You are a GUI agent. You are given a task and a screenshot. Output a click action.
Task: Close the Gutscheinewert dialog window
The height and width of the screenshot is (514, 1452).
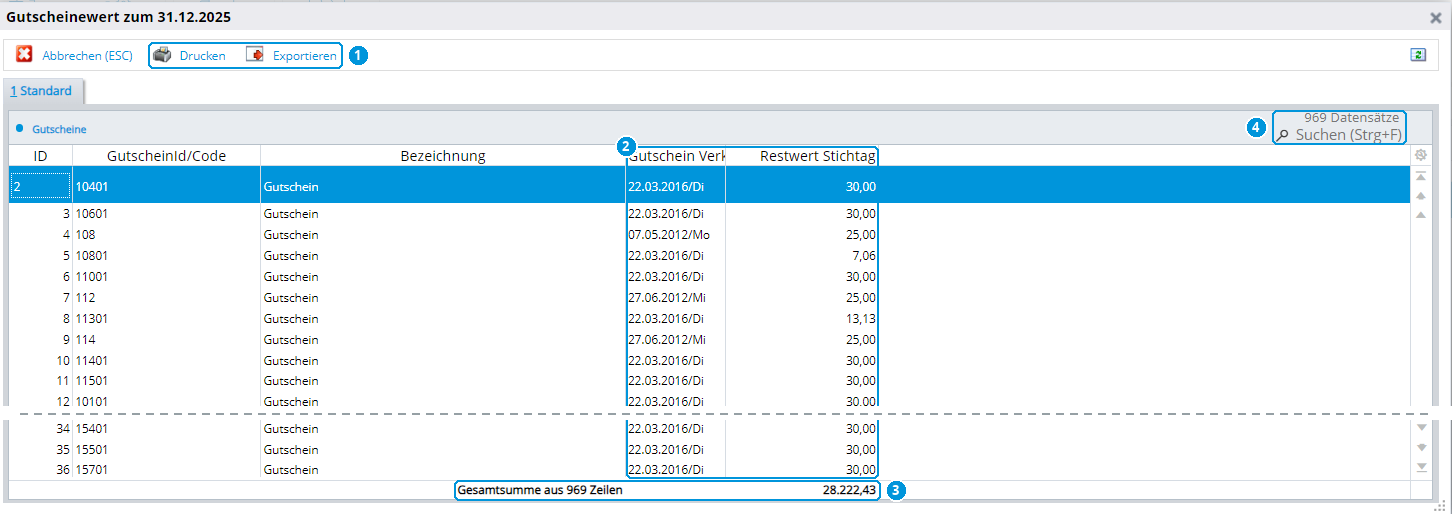coord(1436,17)
